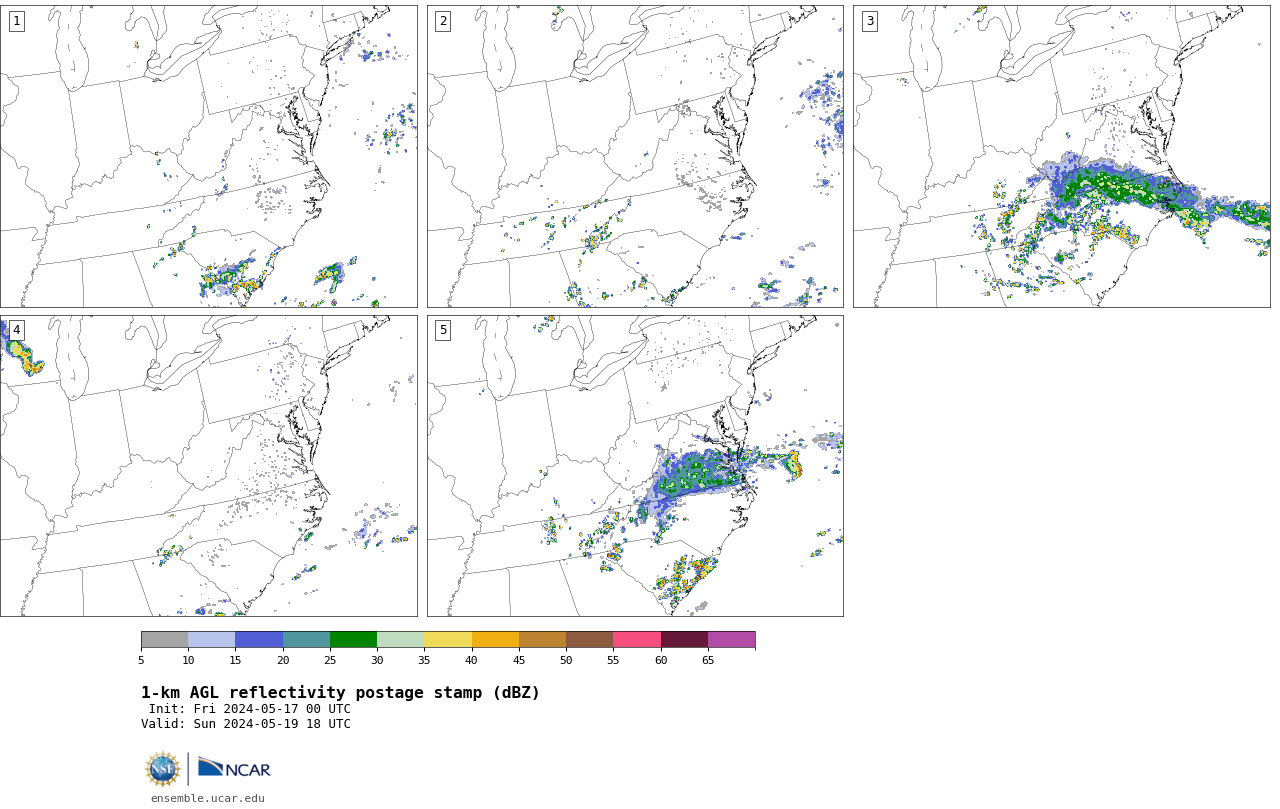
Task: Click the colorbar tick label 50
Action: [x=566, y=660]
